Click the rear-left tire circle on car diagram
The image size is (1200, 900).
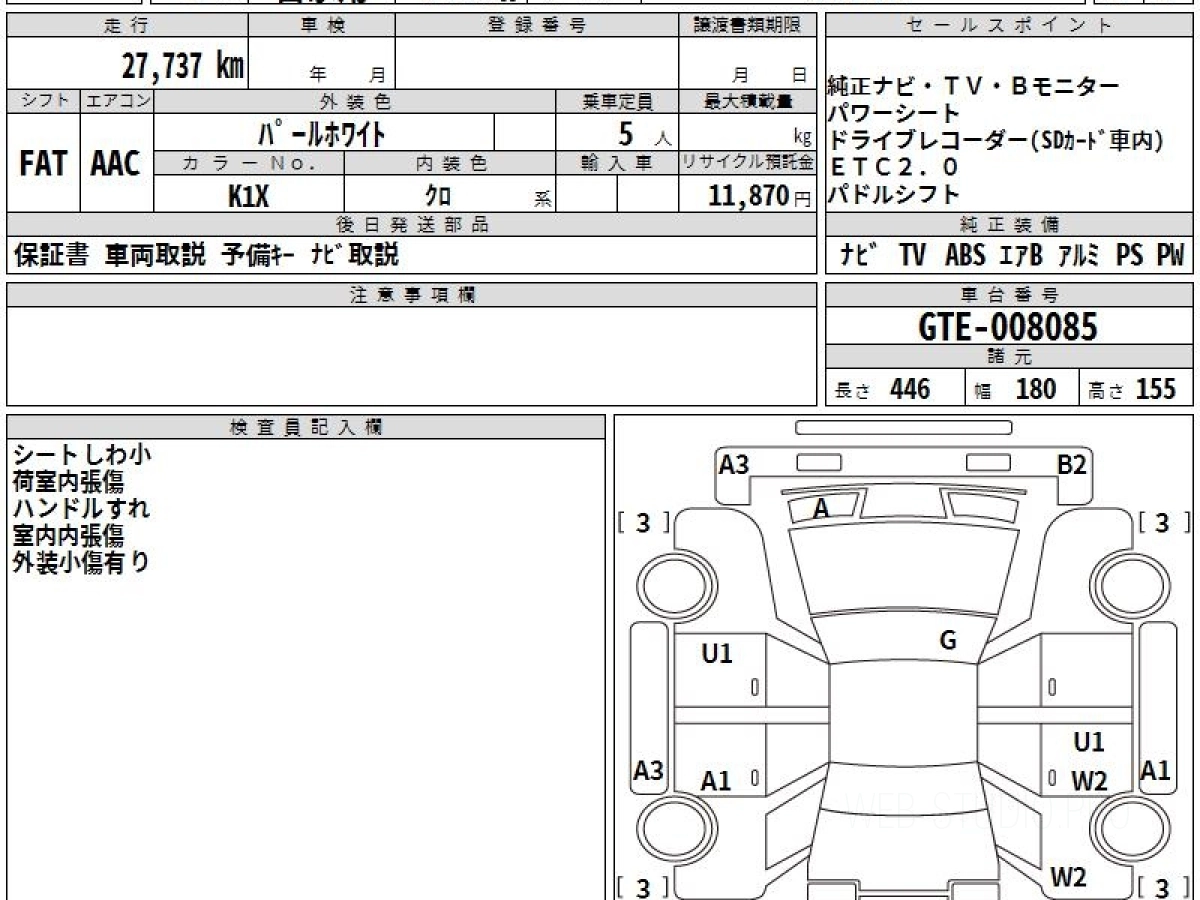pyautogui.click(x=671, y=828)
